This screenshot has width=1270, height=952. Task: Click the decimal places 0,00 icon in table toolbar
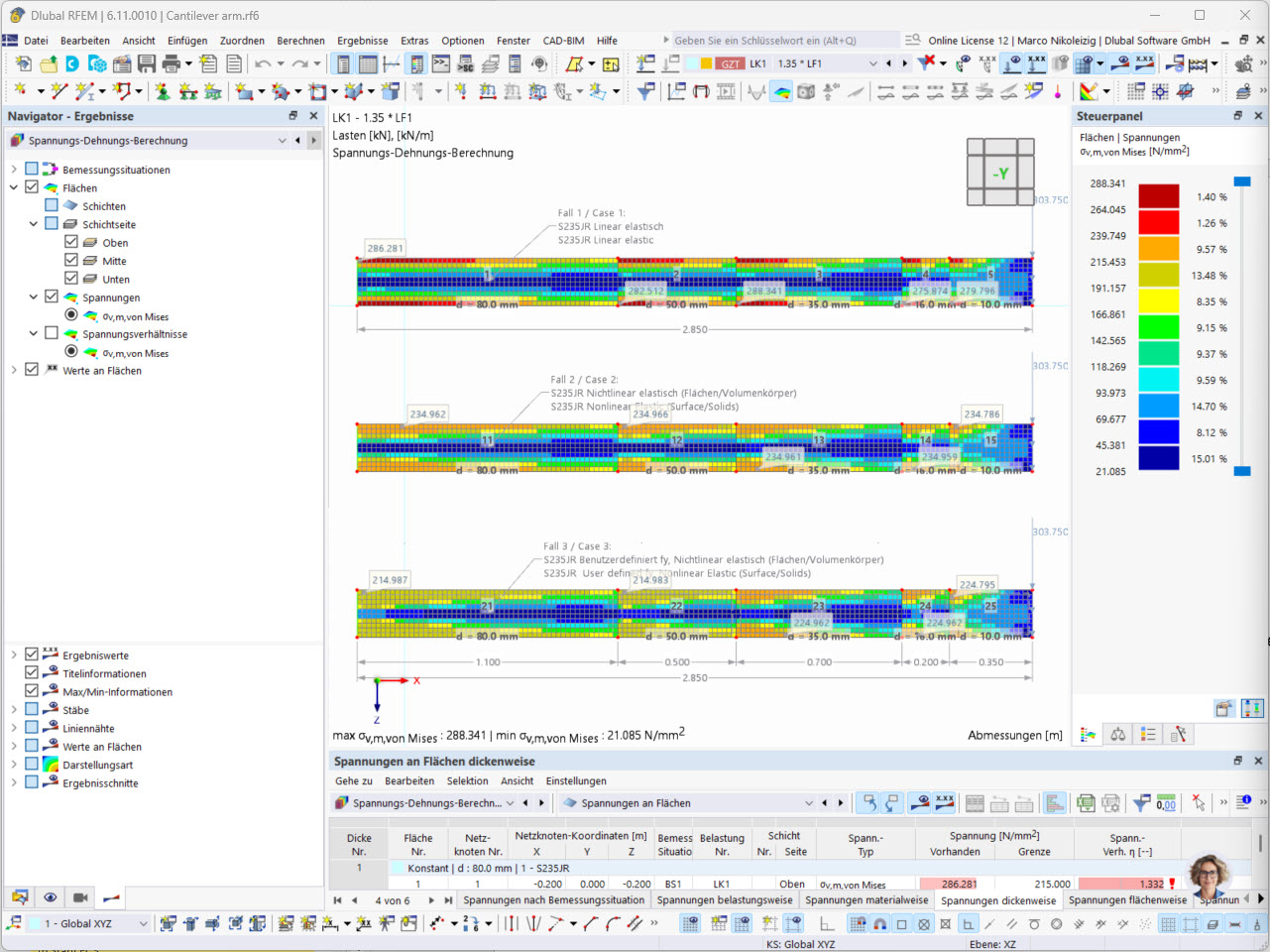click(1166, 803)
